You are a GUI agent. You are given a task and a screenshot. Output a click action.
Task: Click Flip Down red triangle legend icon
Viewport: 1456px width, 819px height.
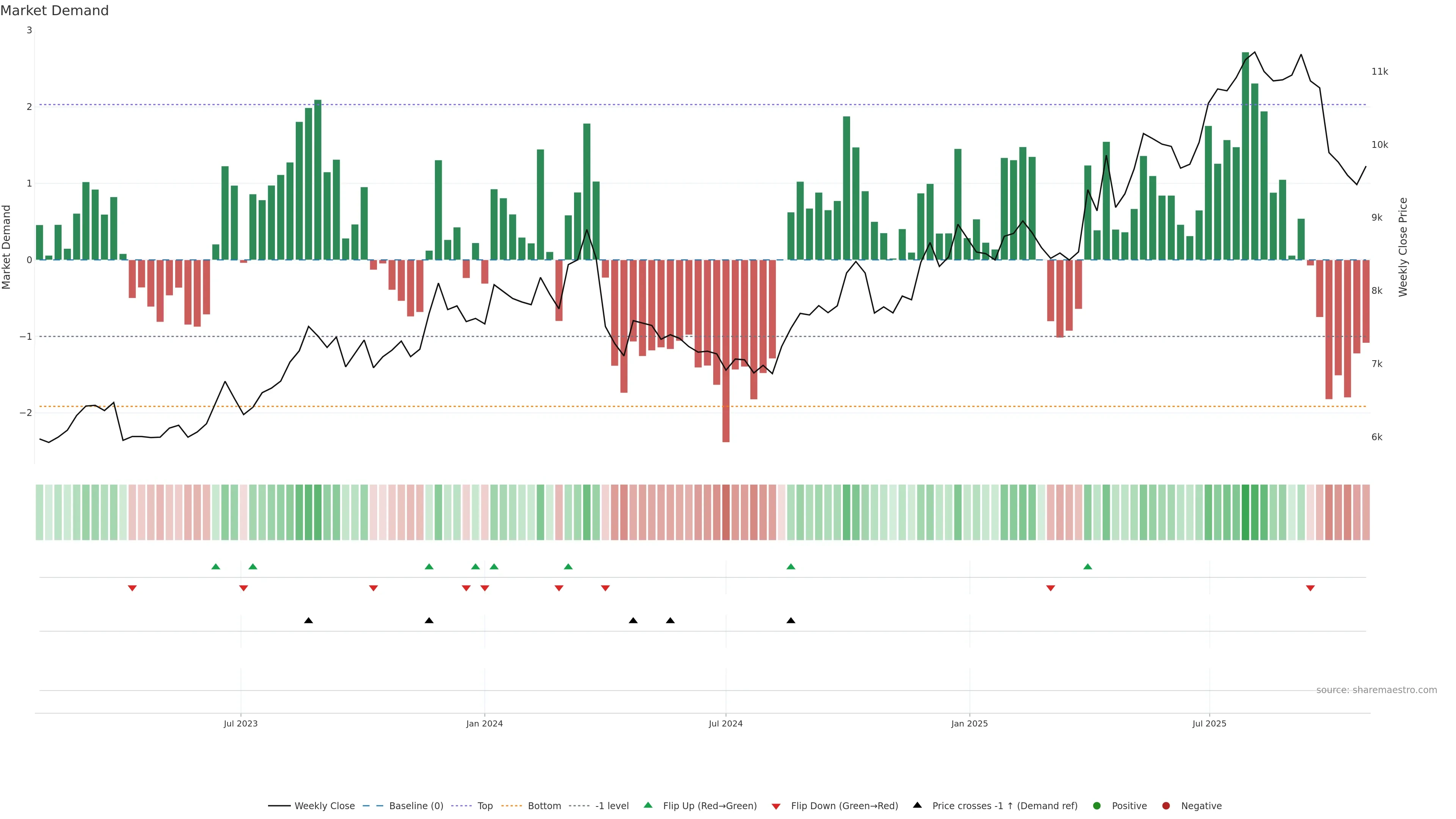(776, 806)
